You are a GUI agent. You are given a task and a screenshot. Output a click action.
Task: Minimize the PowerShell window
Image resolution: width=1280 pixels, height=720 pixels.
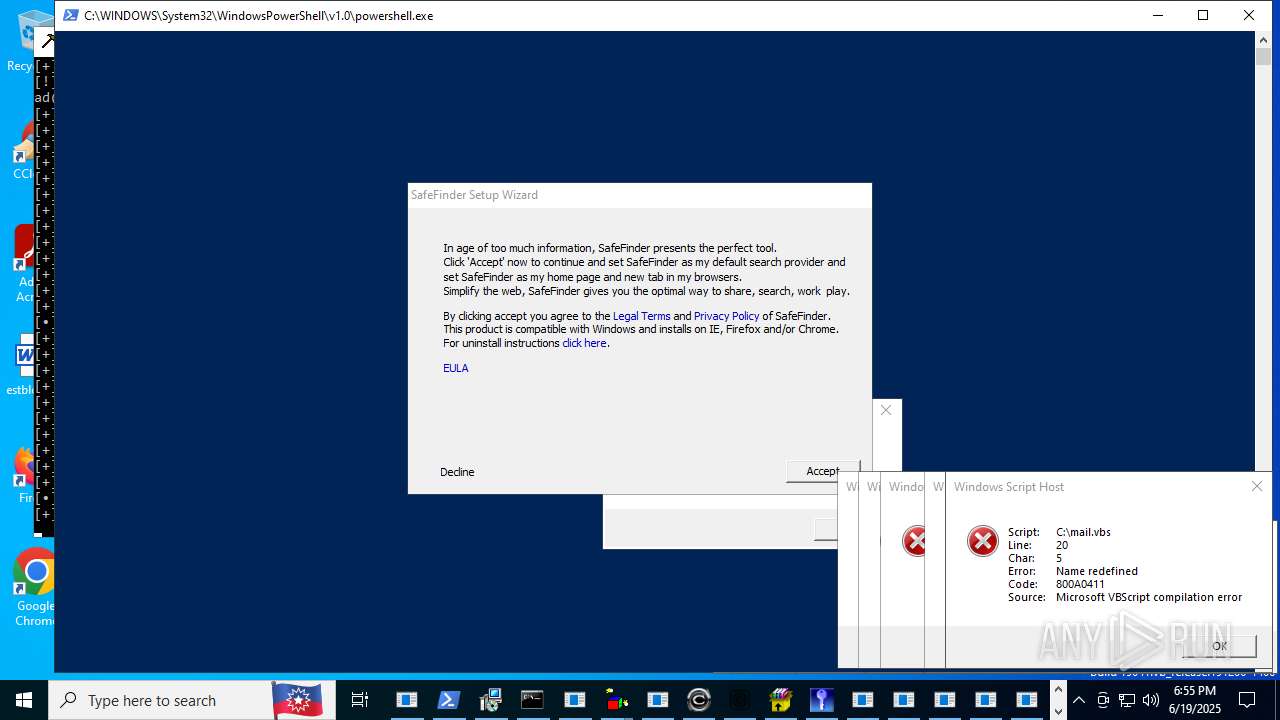pos(1158,15)
